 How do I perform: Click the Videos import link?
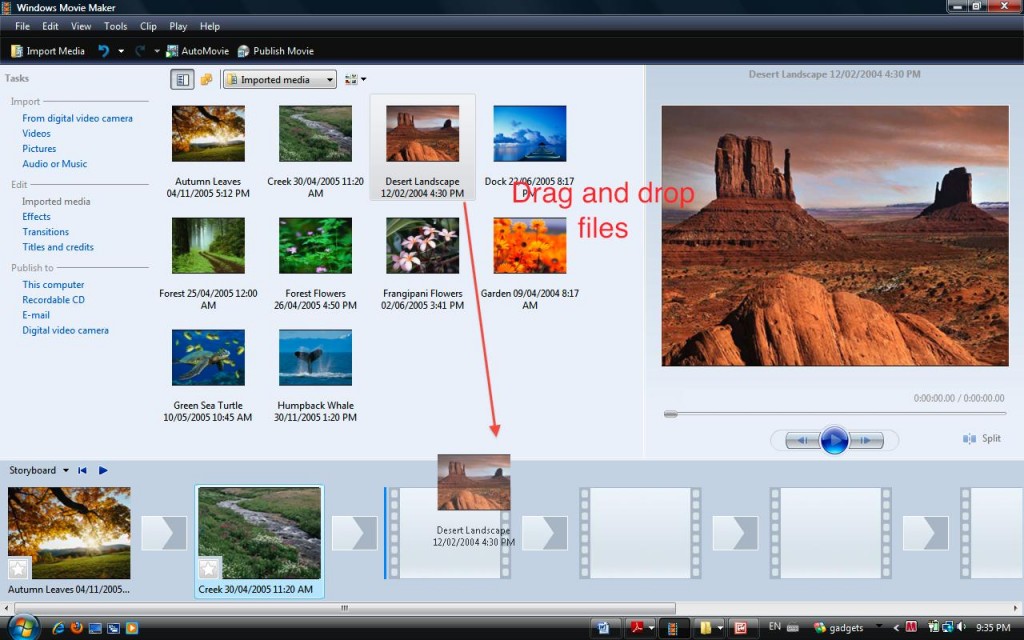(x=36, y=133)
